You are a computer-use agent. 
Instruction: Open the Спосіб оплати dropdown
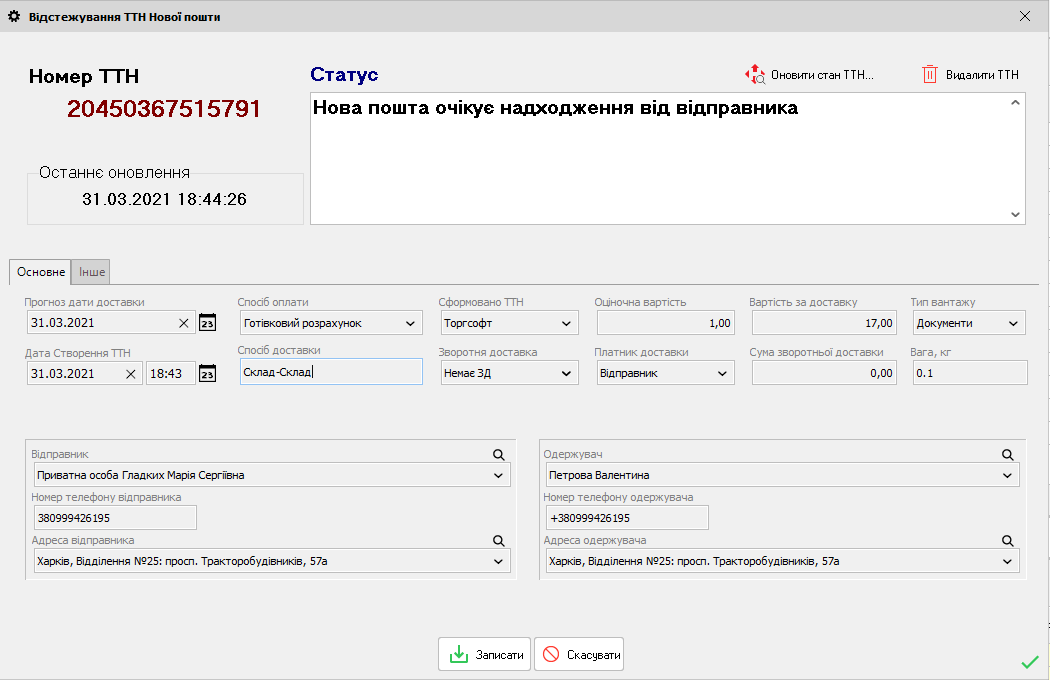(410, 322)
